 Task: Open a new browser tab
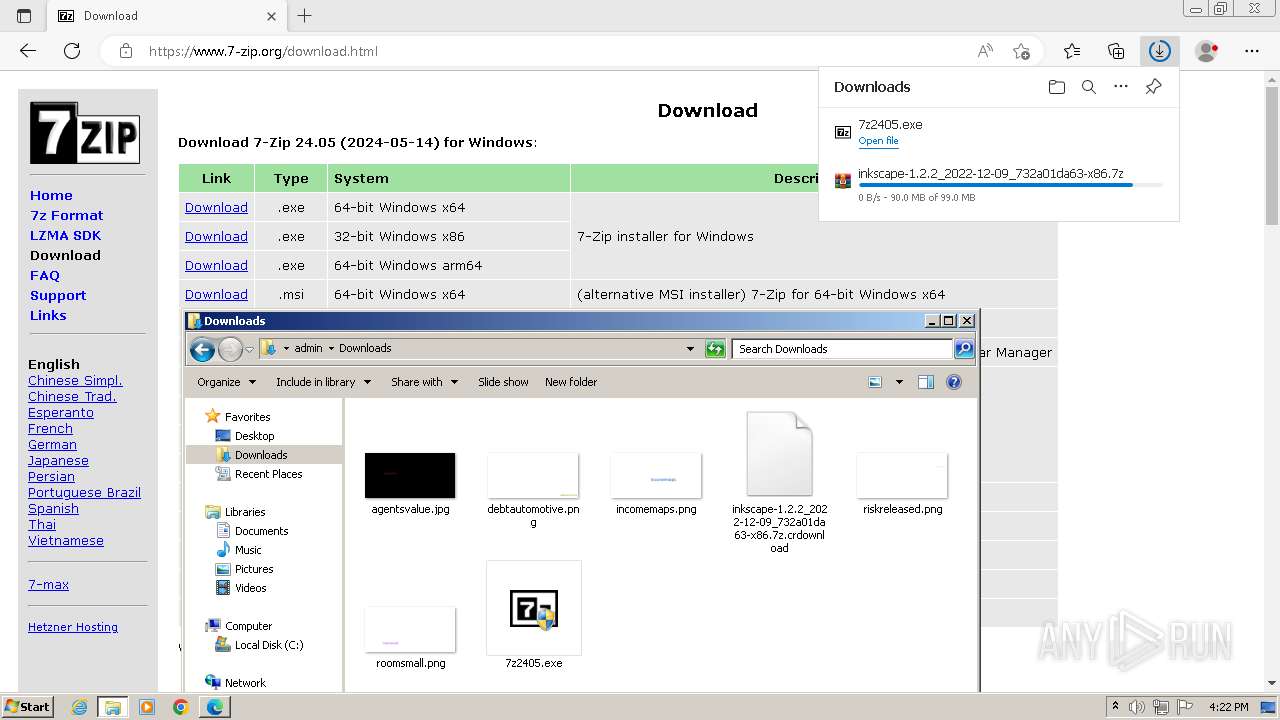[x=305, y=15]
